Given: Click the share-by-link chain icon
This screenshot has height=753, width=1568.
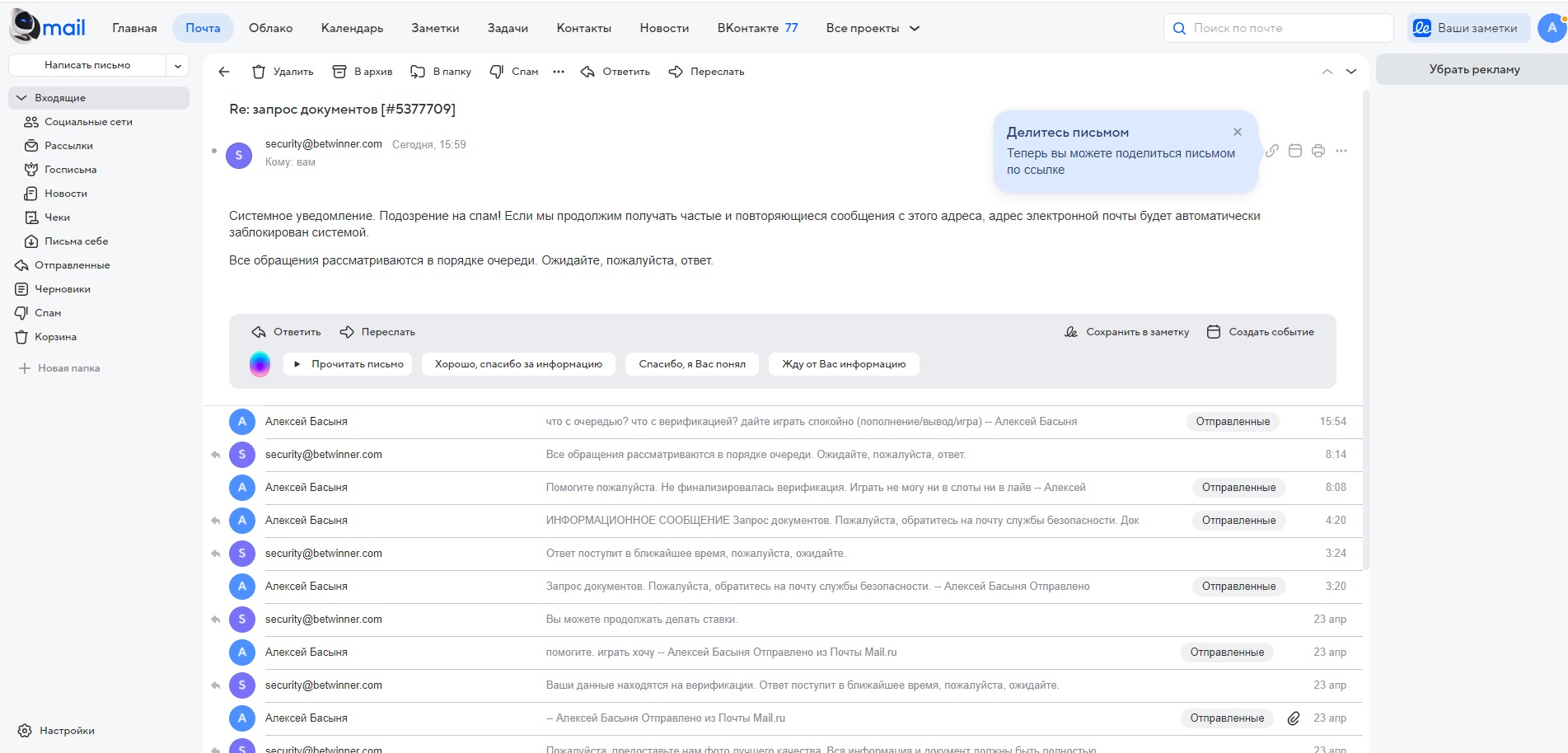Looking at the screenshot, I should click(1272, 151).
